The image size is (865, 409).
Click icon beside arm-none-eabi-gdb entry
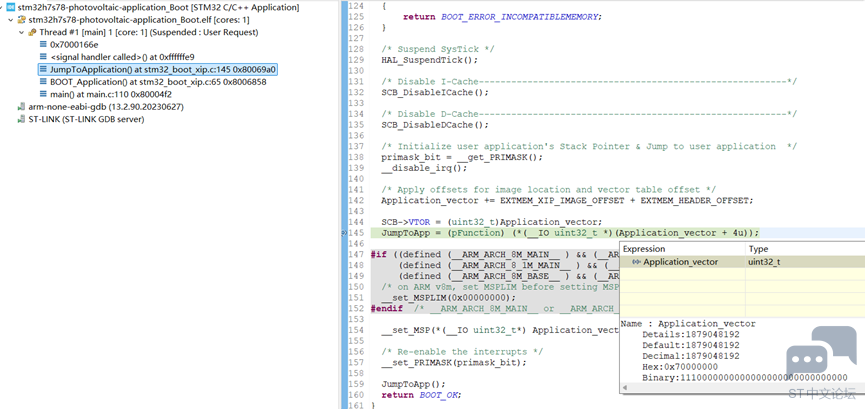pos(21,107)
